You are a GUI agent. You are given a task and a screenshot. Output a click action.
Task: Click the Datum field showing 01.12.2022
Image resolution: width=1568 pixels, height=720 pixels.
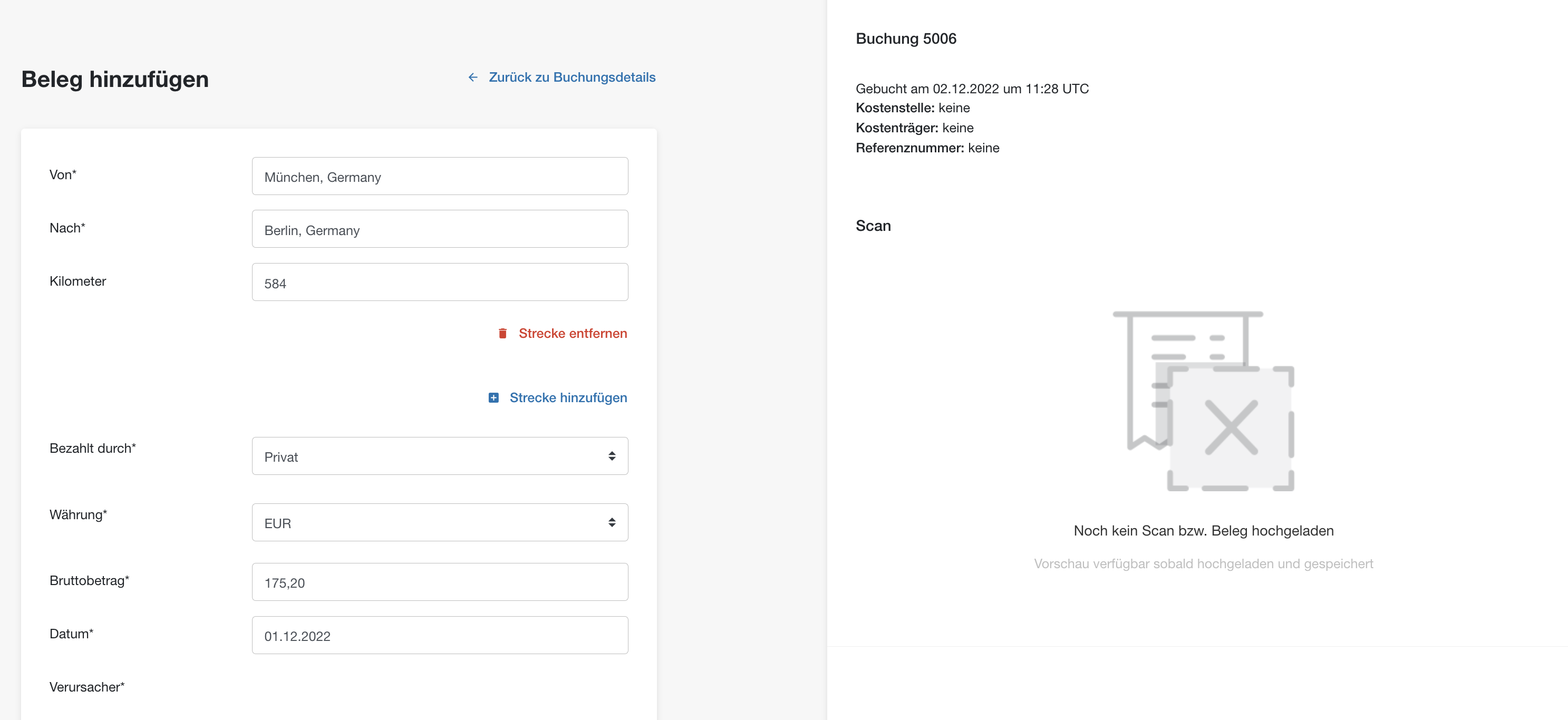tap(440, 635)
